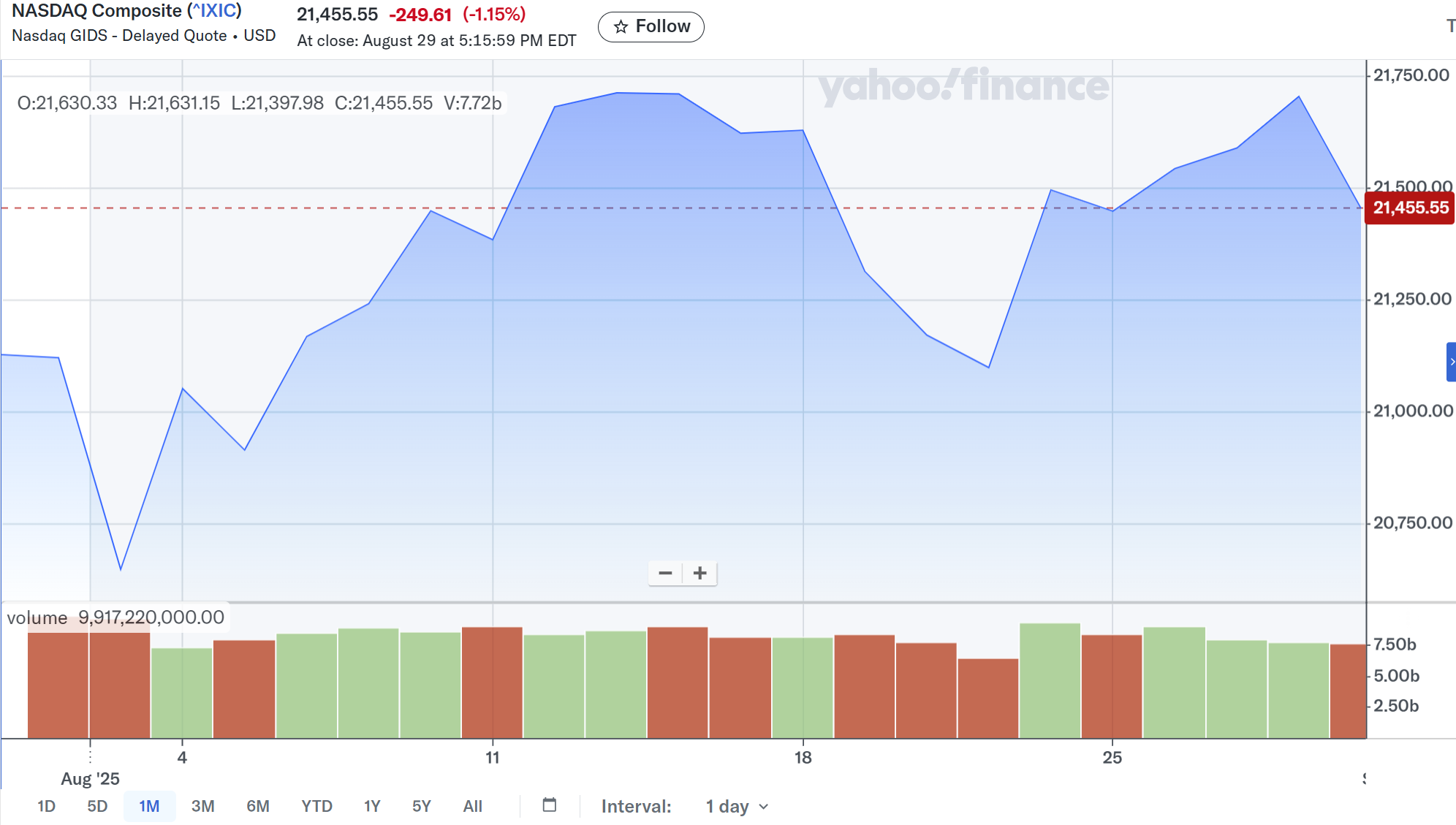The height and width of the screenshot is (825, 1456).
Task: Show the All time range
Action: (x=473, y=806)
